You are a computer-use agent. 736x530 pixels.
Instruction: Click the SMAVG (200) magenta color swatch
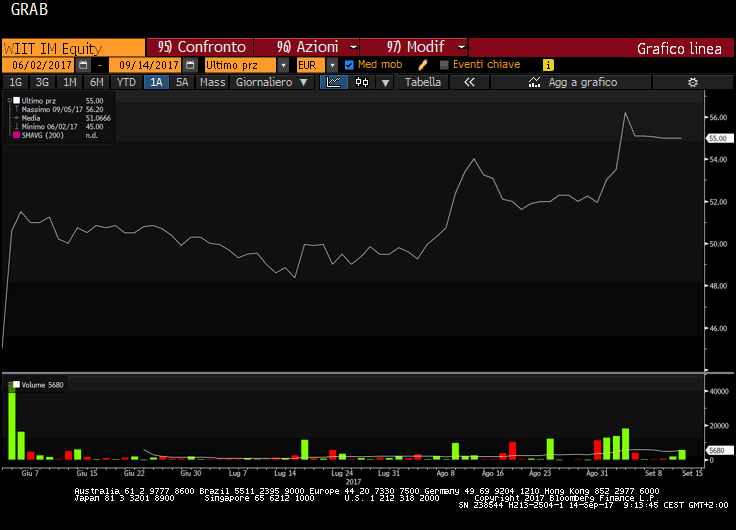tap(16, 135)
